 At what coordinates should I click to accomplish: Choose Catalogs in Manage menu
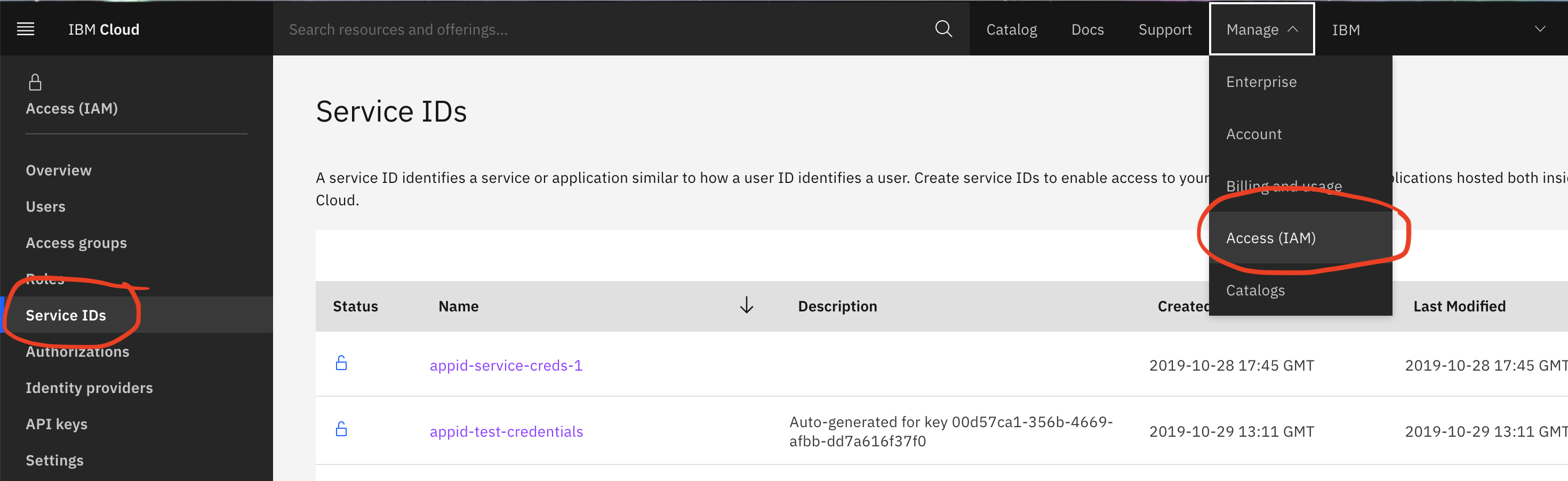1300,291
